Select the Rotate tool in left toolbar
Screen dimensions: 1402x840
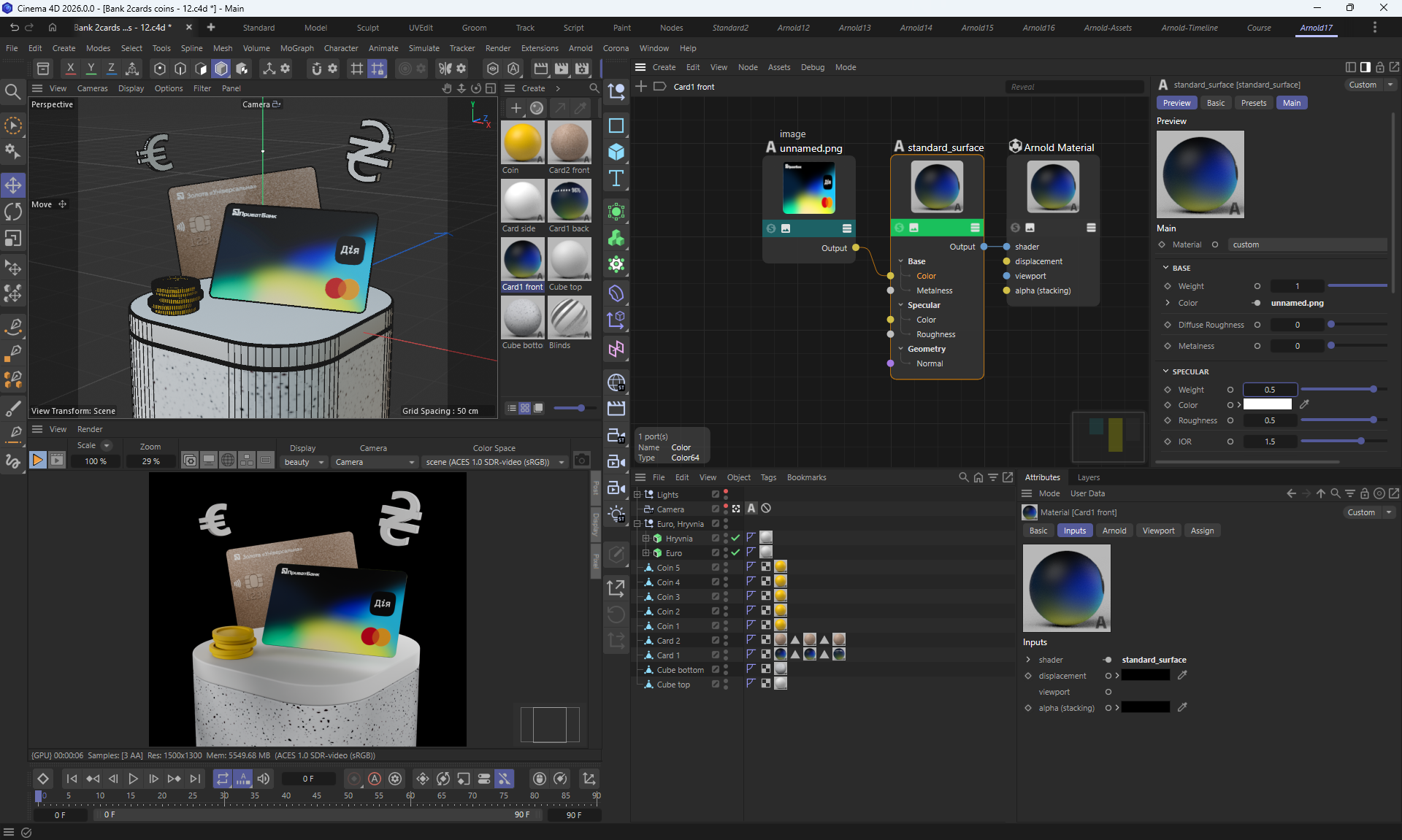tap(13, 212)
